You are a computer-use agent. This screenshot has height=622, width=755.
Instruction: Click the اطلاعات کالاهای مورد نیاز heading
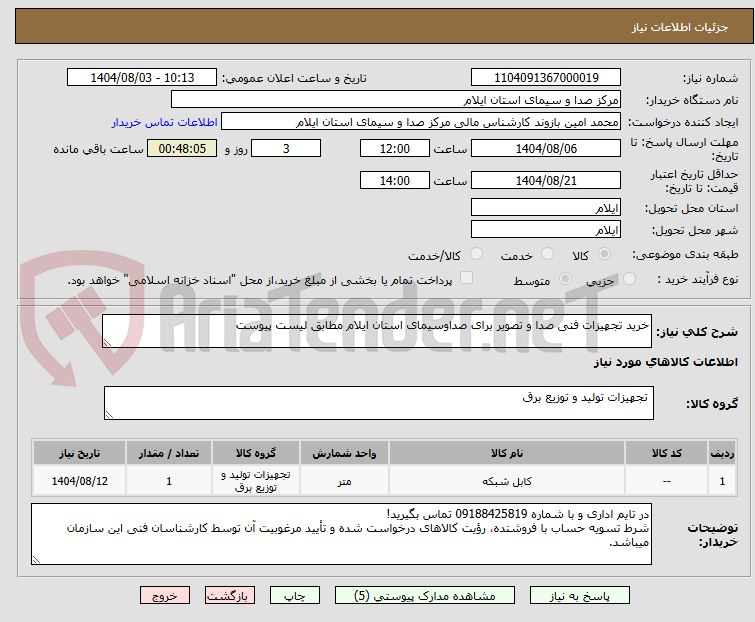click(666, 362)
